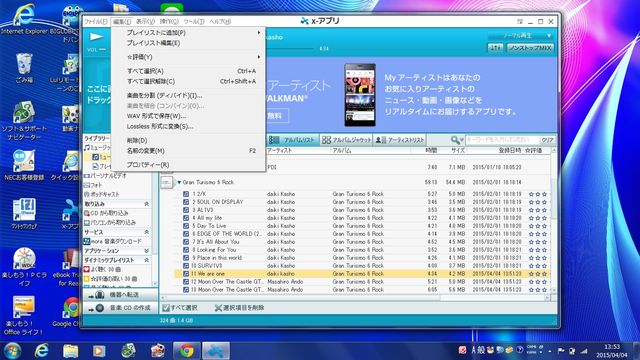The height and width of the screenshot is (360, 640).
Task: Collapse the 取り込み sidebar section
Action: (147, 204)
